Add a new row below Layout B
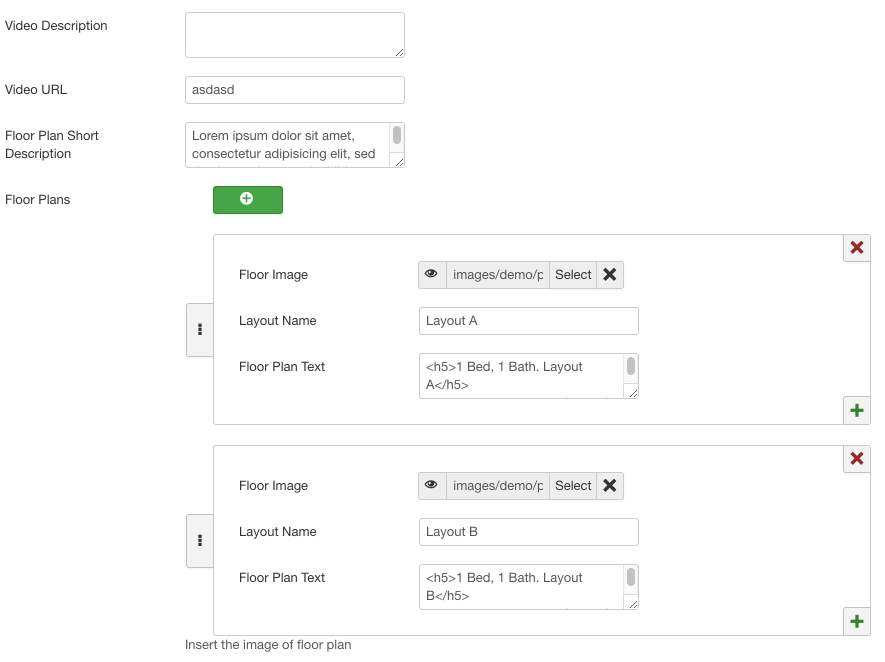Image resolution: width=885 pixels, height=662 pixels. (856, 621)
